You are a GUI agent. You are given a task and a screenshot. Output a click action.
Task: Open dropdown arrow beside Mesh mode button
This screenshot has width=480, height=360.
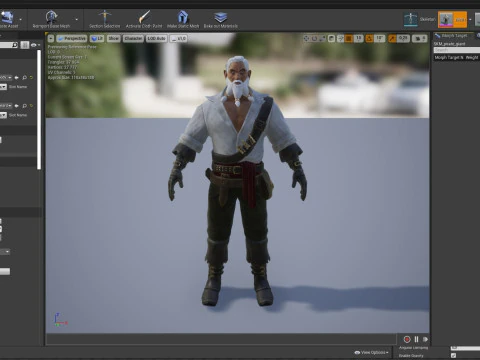tap(470, 20)
